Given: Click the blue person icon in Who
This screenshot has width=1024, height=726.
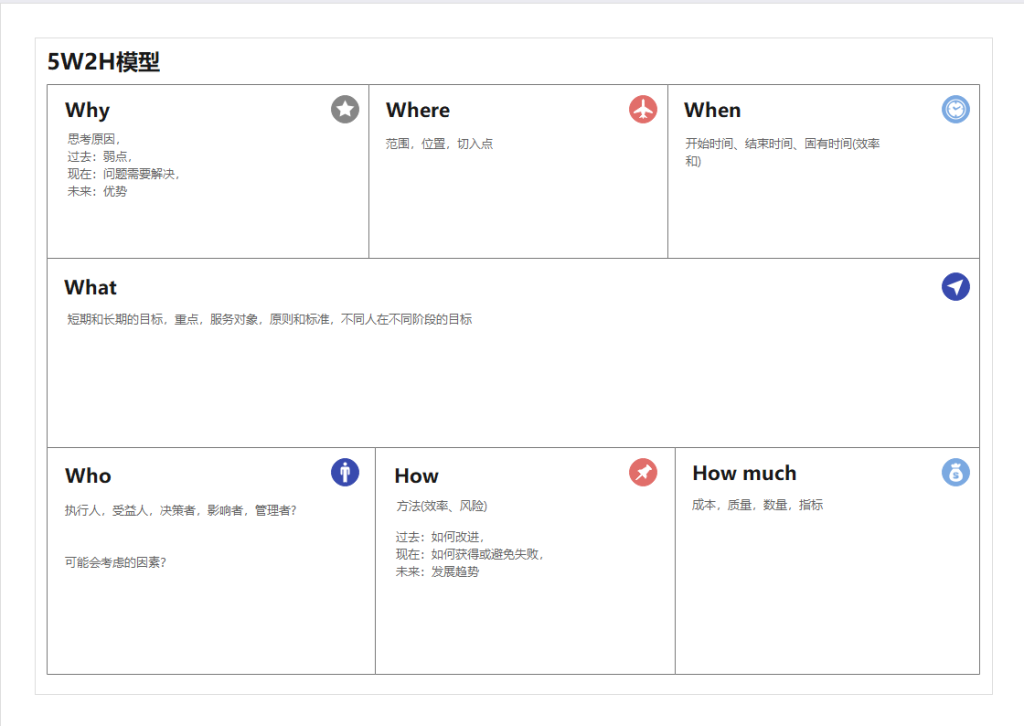Looking at the screenshot, I should pyautogui.click(x=345, y=472).
